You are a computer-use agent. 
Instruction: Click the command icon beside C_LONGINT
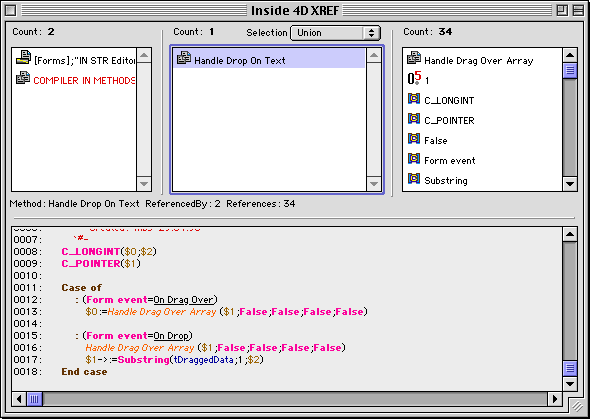(x=414, y=99)
